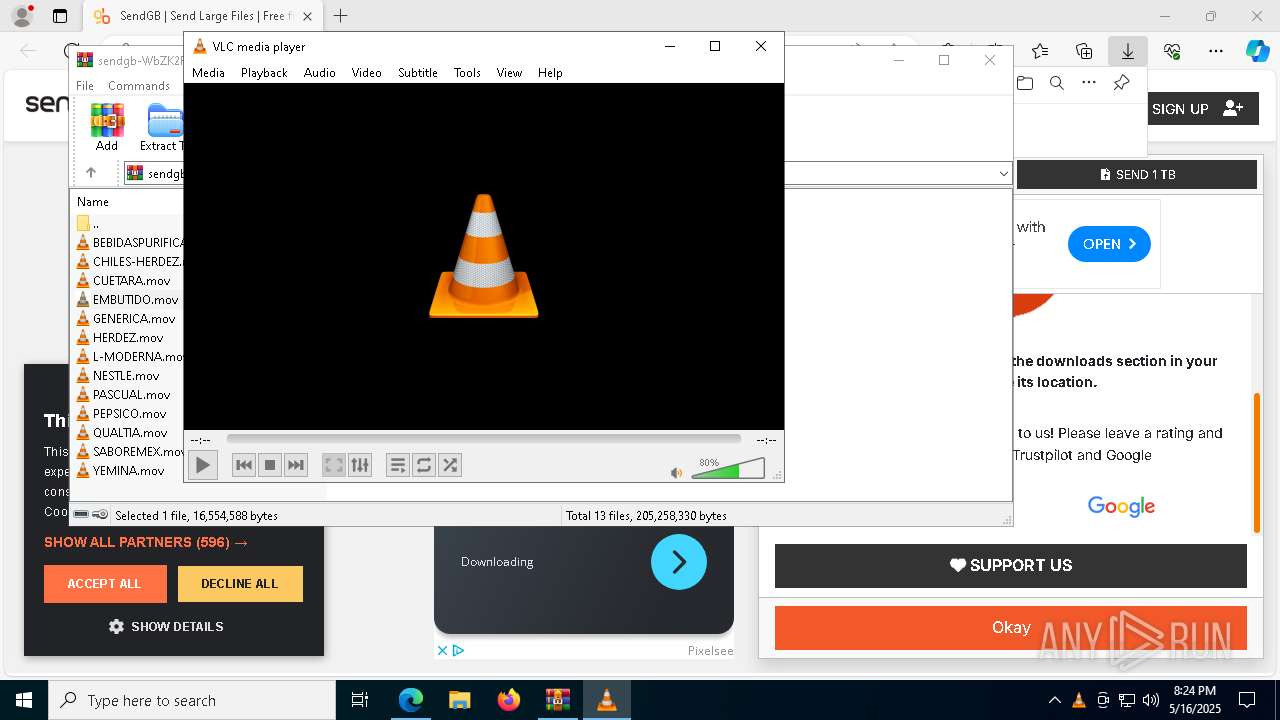Click the orange Okay button

pyautogui.click(x=1011, y=628)
